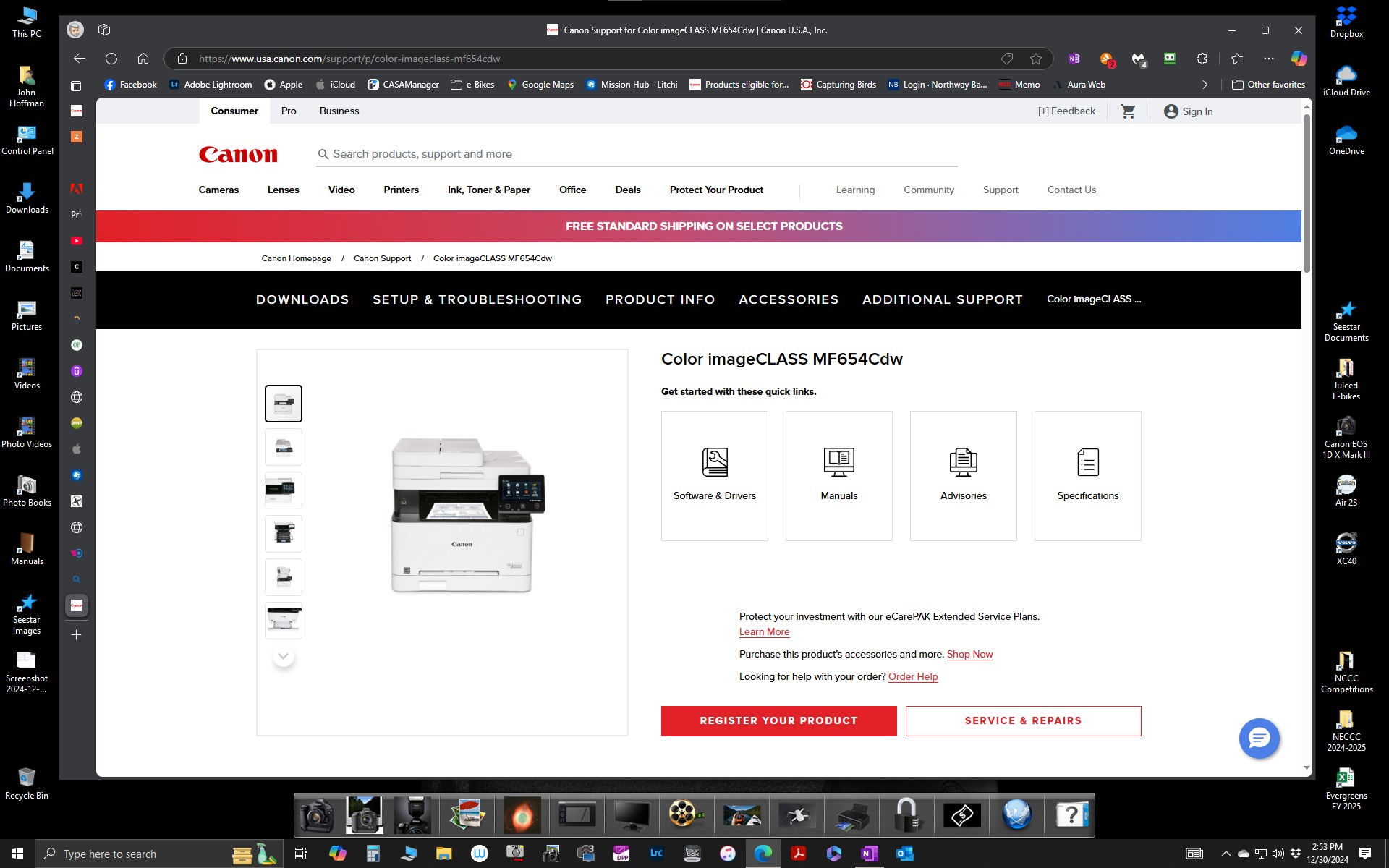The image size is (1389, 868).
Task: Open Outlook from the taskbar
Action: pyautogui.click(x=904, y=854)
